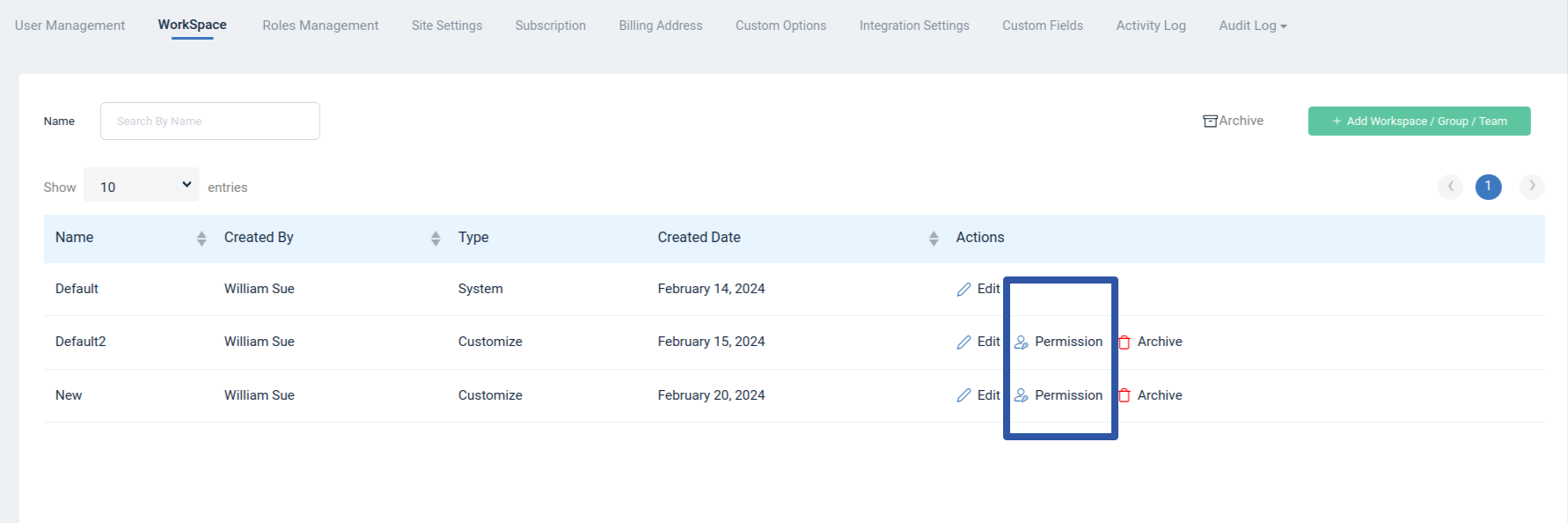Image resolution: width=1568 pixels, height=523 pixels.
Task: Open the entries count dropdown showing 10
Action: pyautogui.click(x=142, y=185)
